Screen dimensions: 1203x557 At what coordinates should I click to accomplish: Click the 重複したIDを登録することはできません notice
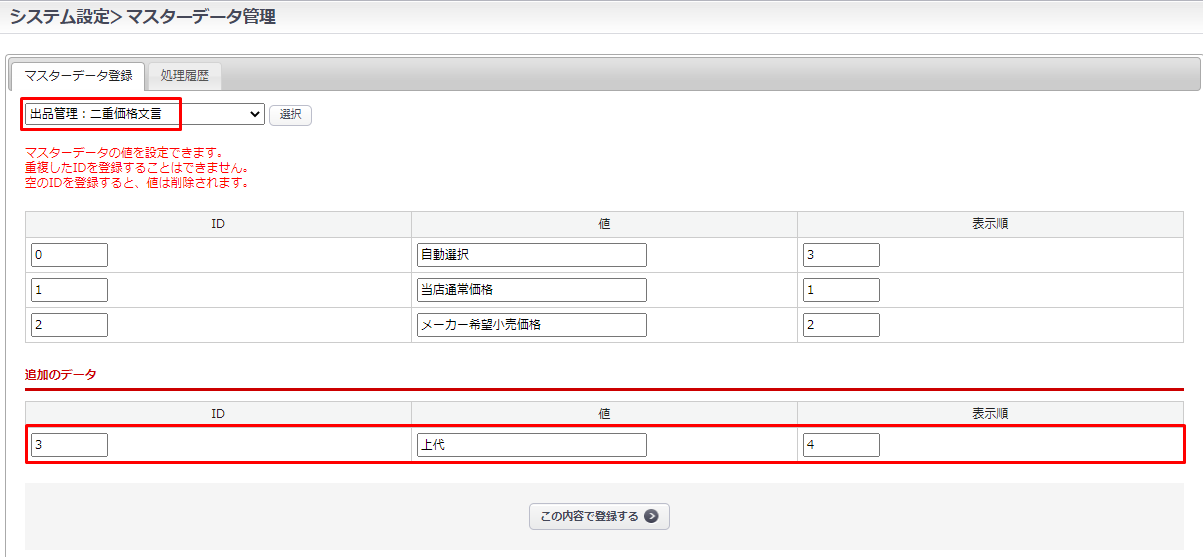click(137, 168)
